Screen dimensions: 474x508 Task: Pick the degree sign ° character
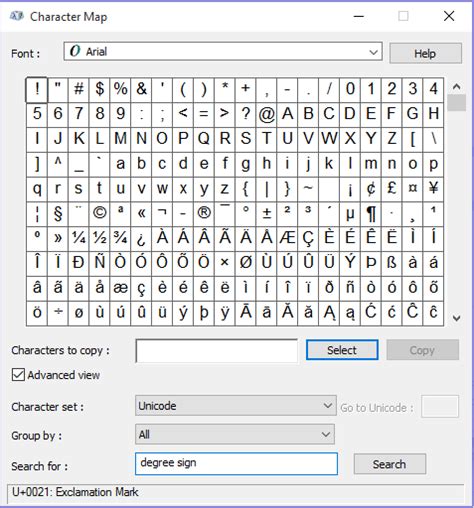[245, 213]
